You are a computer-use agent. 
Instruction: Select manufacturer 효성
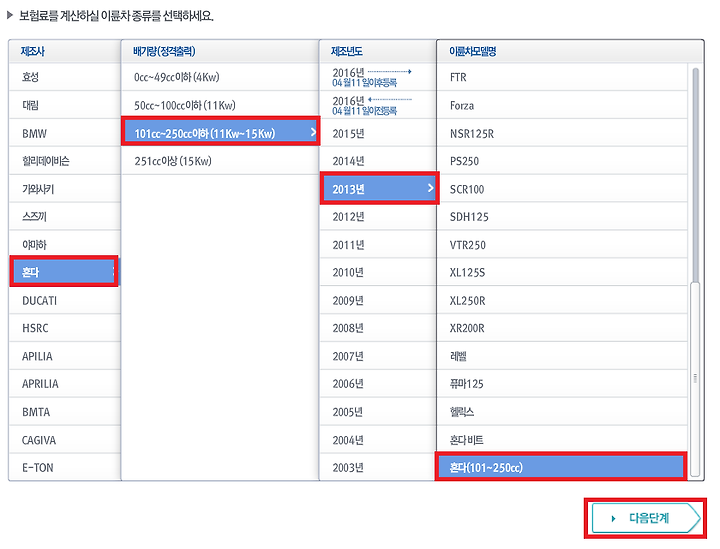[65, 77]
